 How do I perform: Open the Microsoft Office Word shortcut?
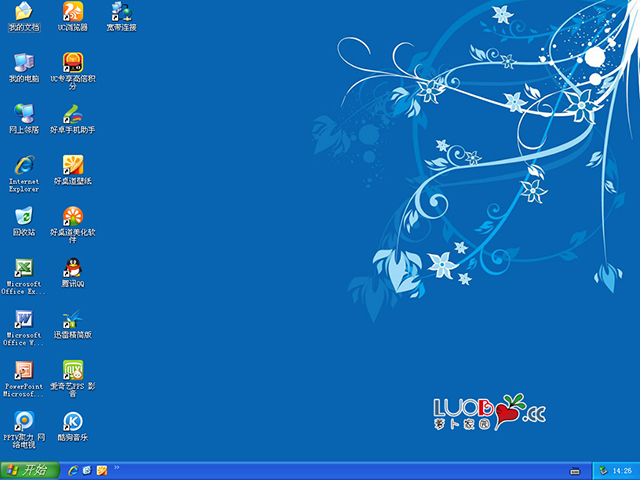24,319
